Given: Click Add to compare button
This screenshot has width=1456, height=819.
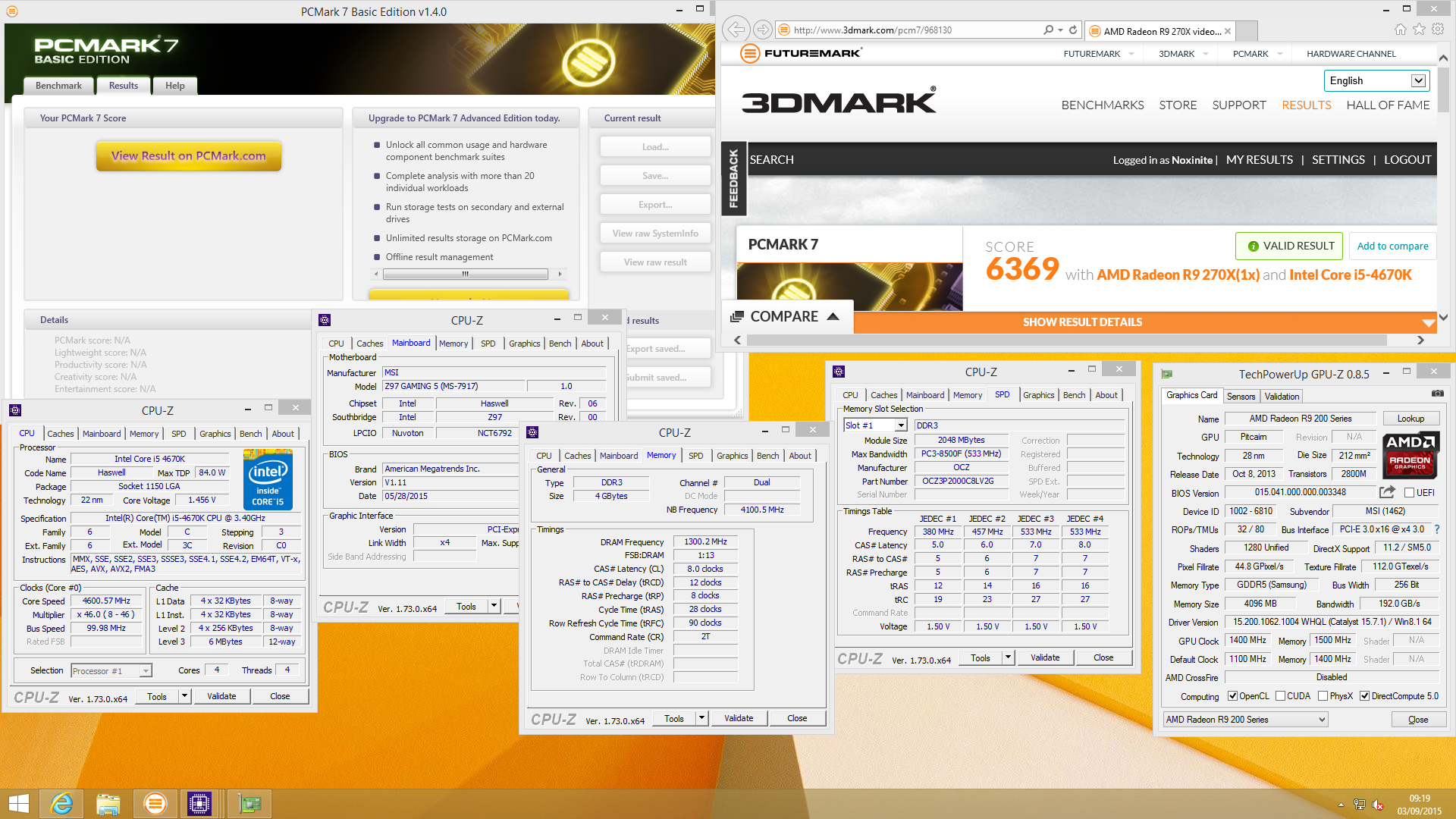Looking at the screenshot, I should [1392, 246].
